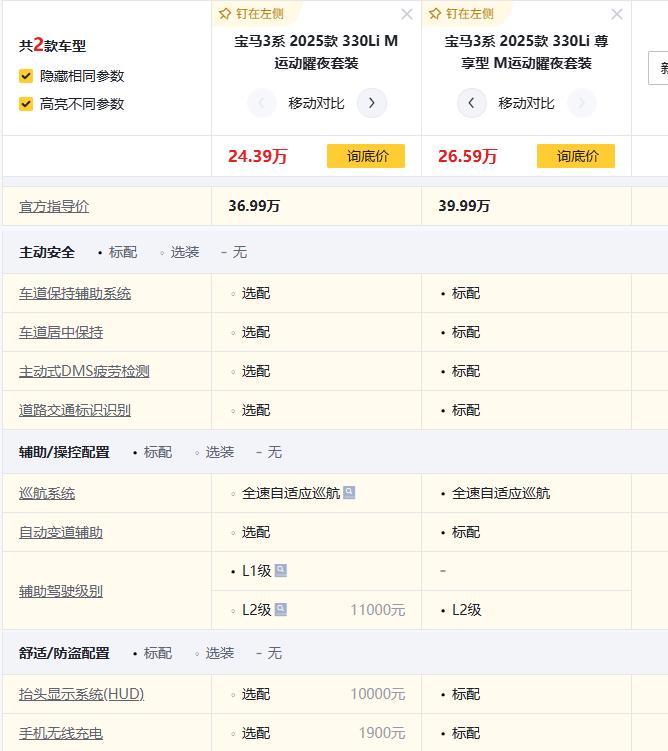Open 车道居中保持 explanation link
This screenshot has width=668, height=751.
tap(61, 332)
